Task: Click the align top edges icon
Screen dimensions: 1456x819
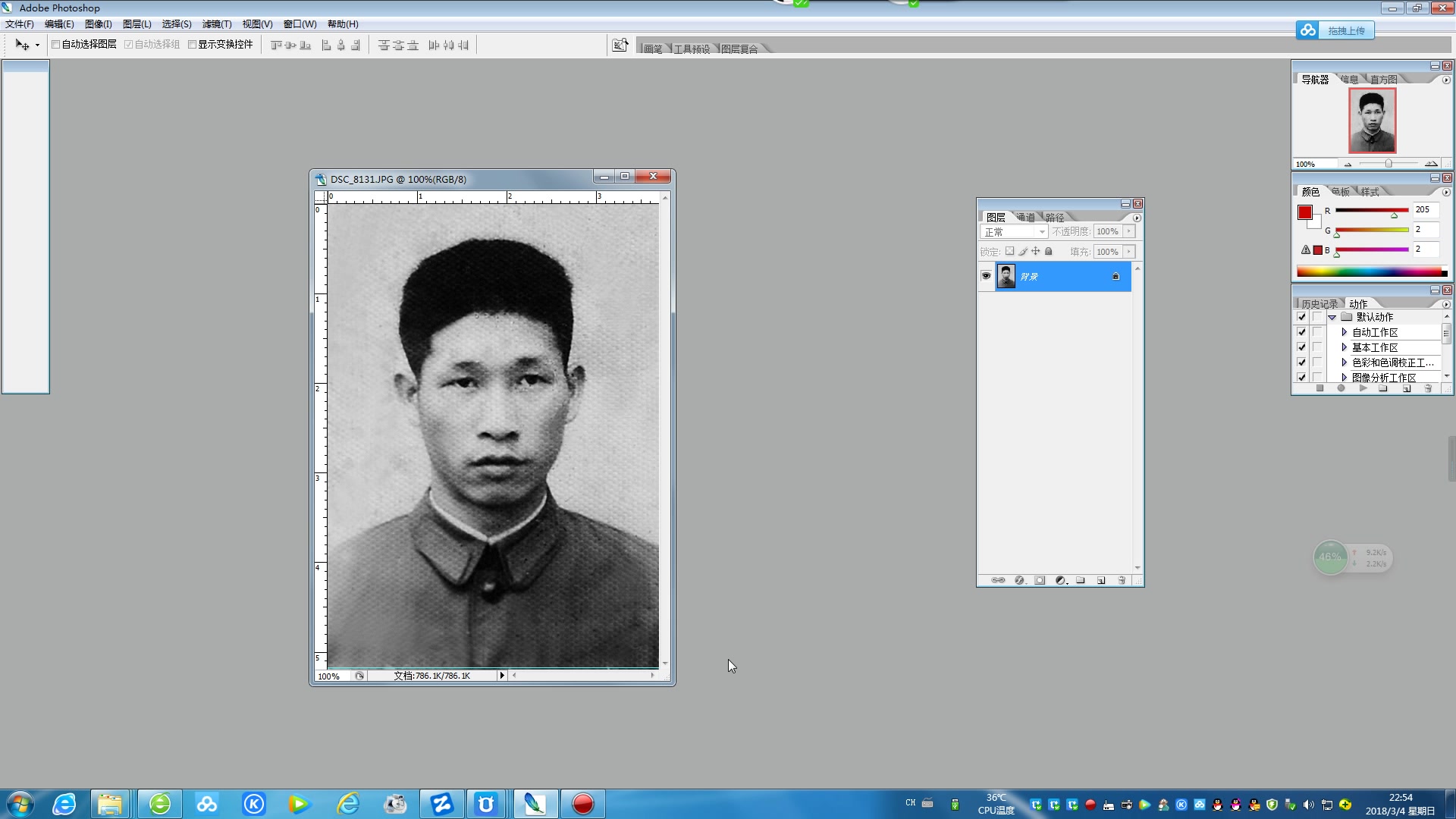Action: pos(276,45)
